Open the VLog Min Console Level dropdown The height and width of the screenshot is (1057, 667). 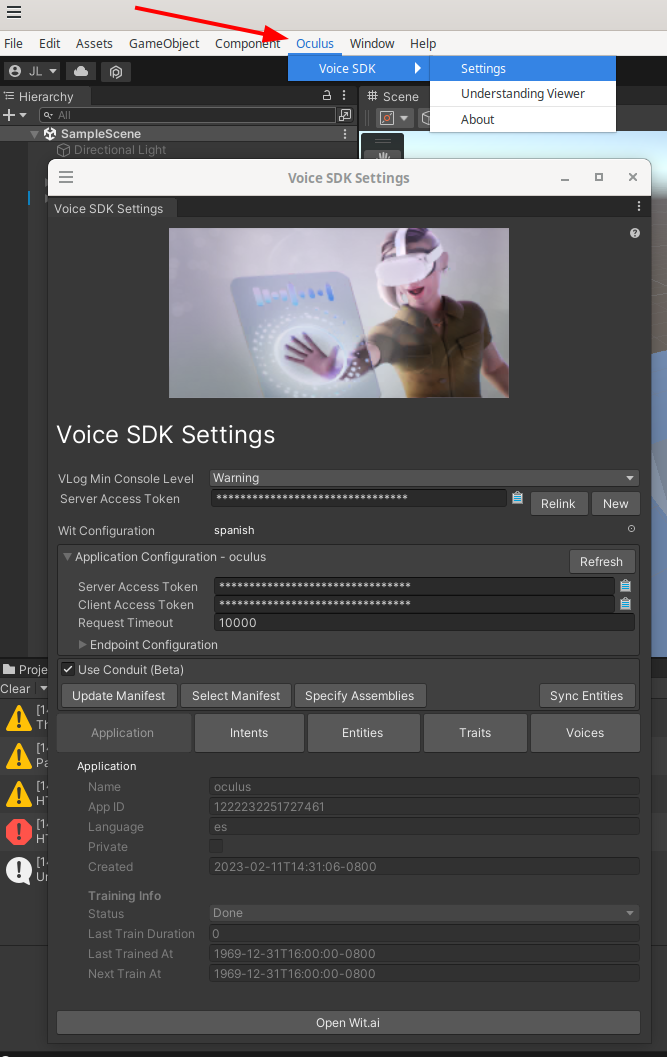[424, 478]
